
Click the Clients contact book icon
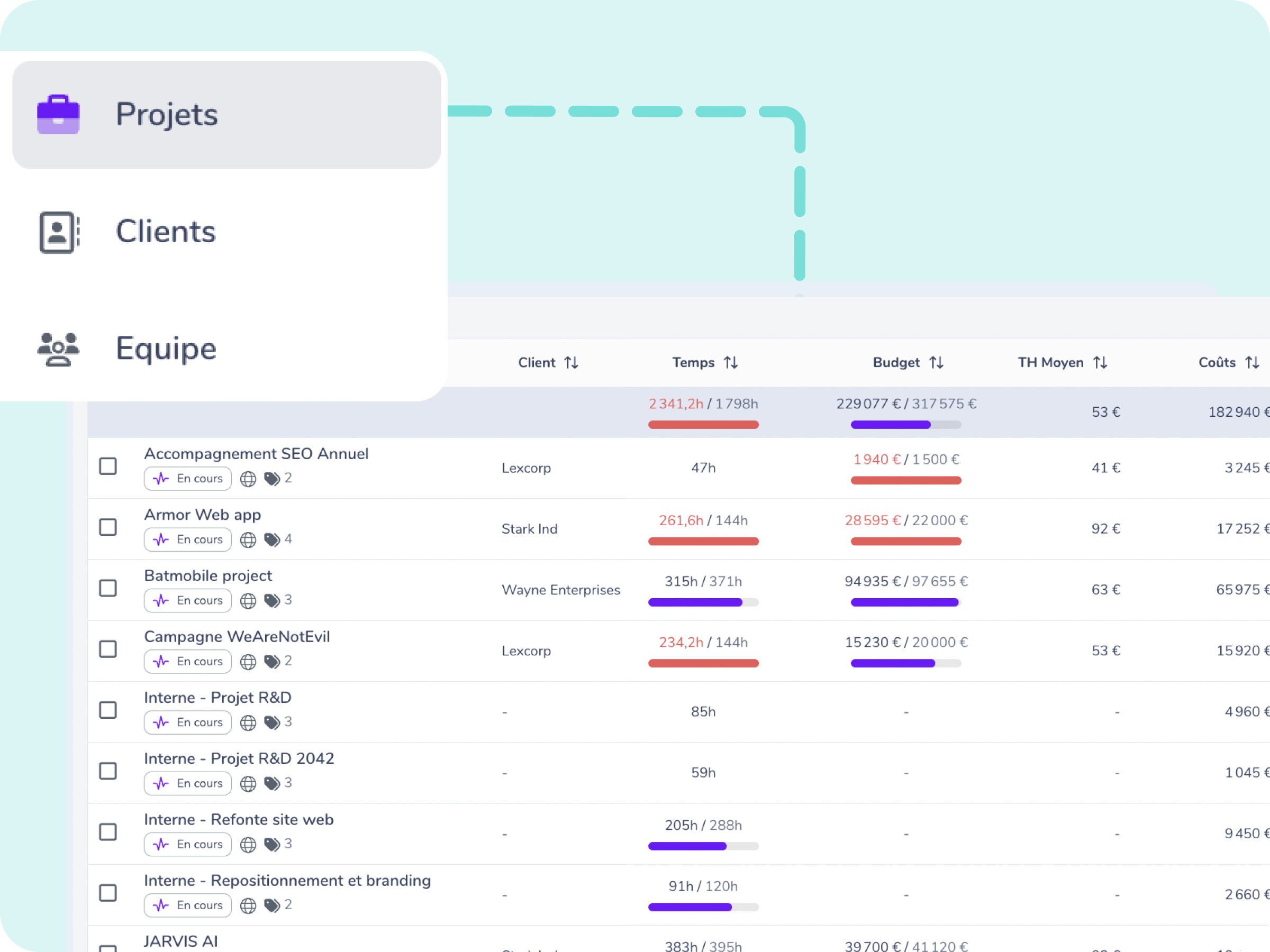pyautogui.click(x=58, y=232)
